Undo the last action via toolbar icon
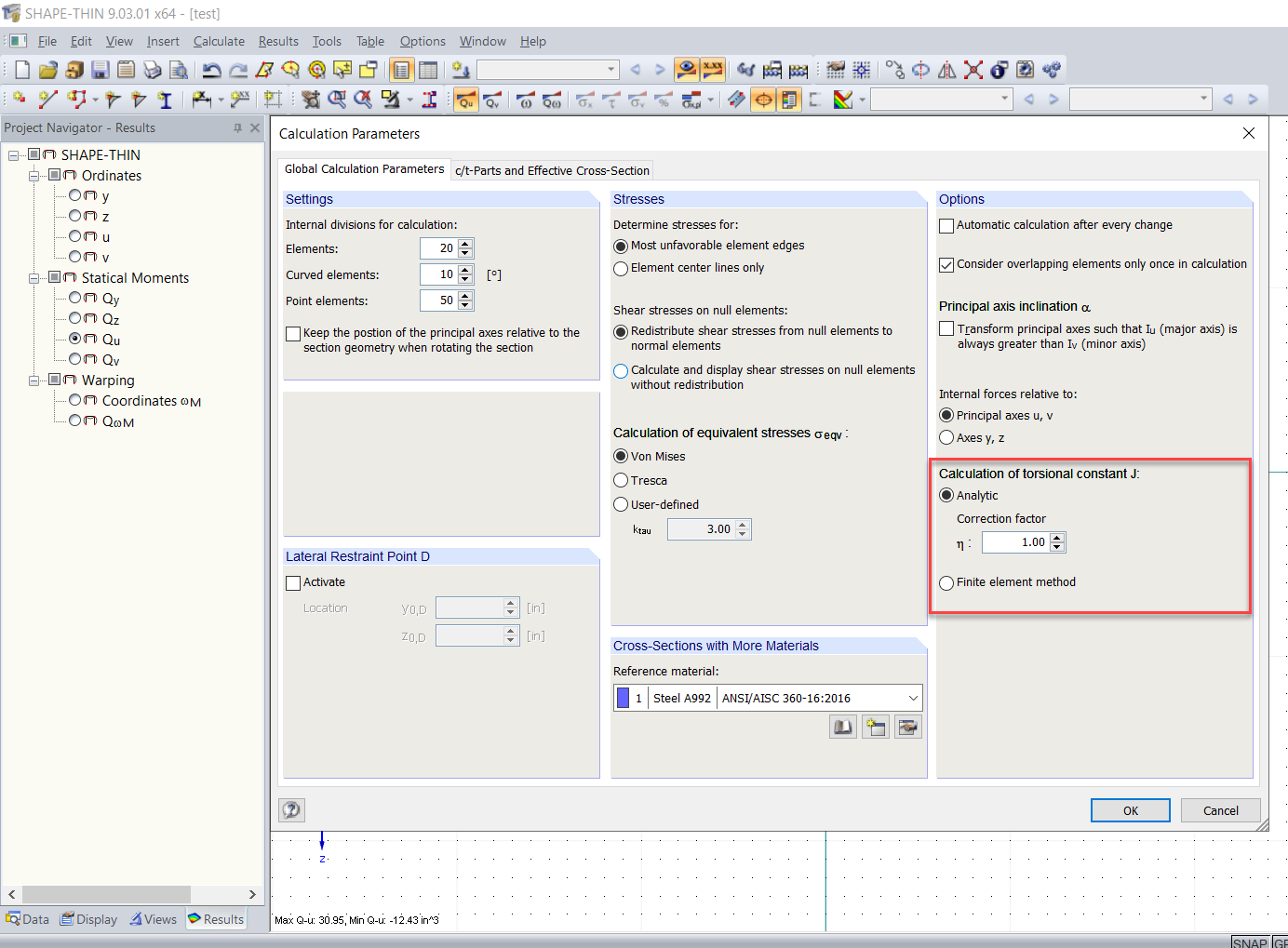The height and width of the screenshot is (948, 1288). [x=210, y=70]
